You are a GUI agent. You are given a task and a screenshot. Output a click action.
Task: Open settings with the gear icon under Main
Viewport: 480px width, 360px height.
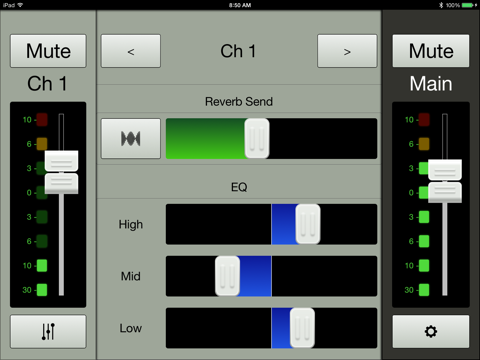point(431,332)
